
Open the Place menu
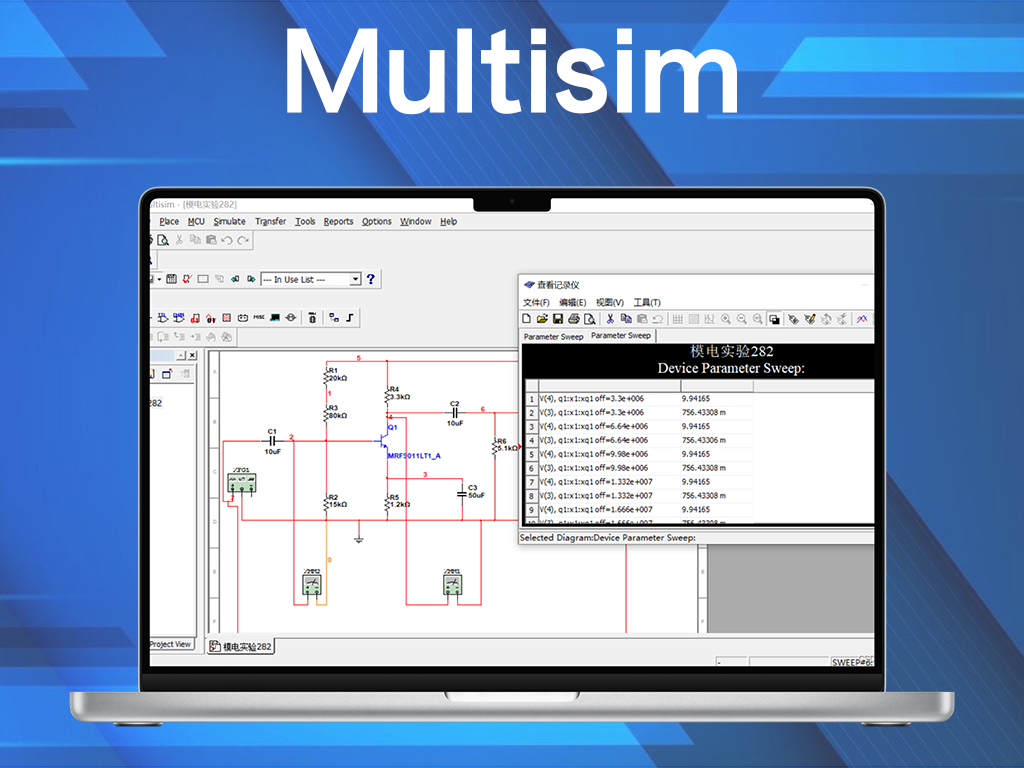tap(168, 221)
